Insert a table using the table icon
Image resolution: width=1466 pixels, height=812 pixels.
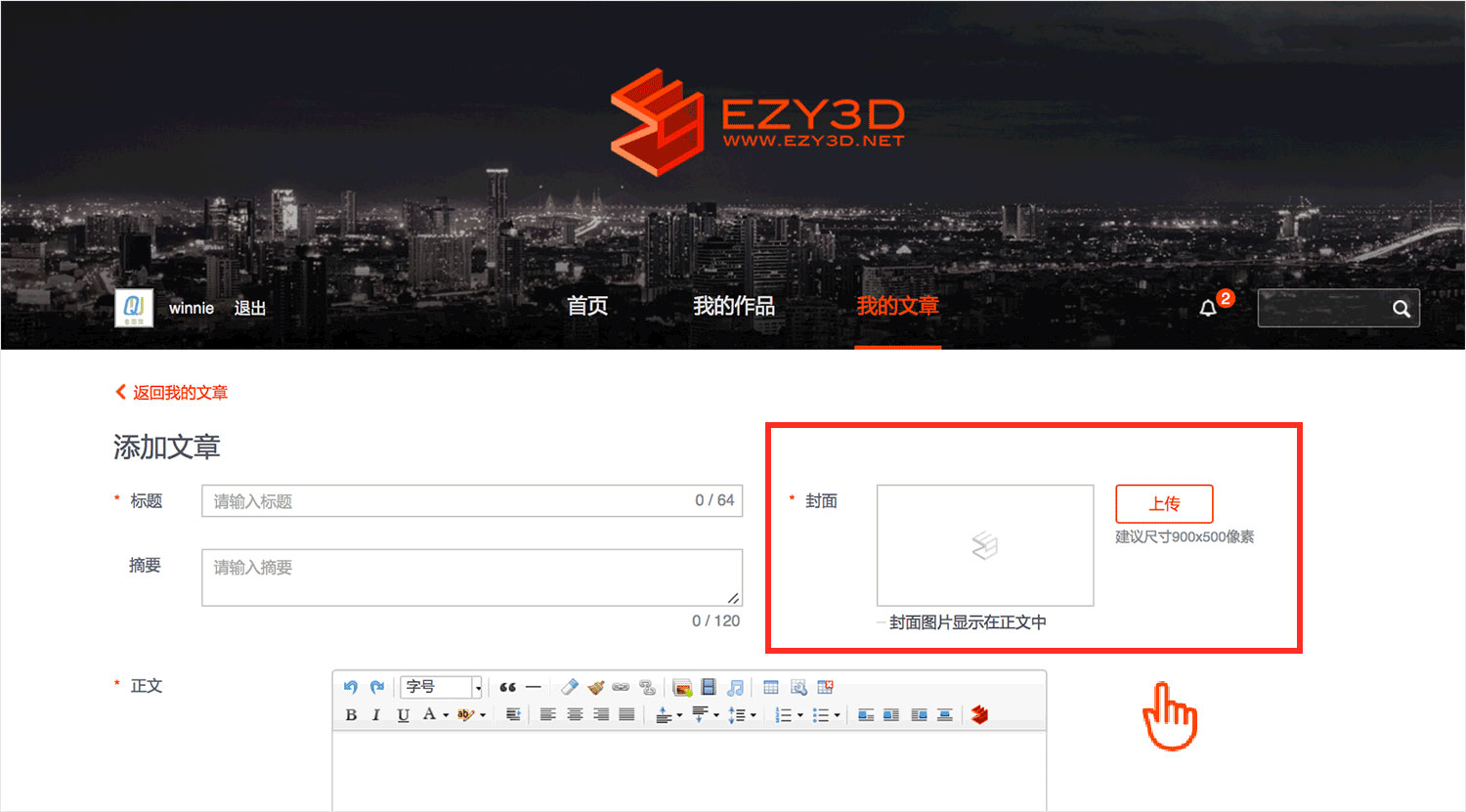(x=771, y=687)
